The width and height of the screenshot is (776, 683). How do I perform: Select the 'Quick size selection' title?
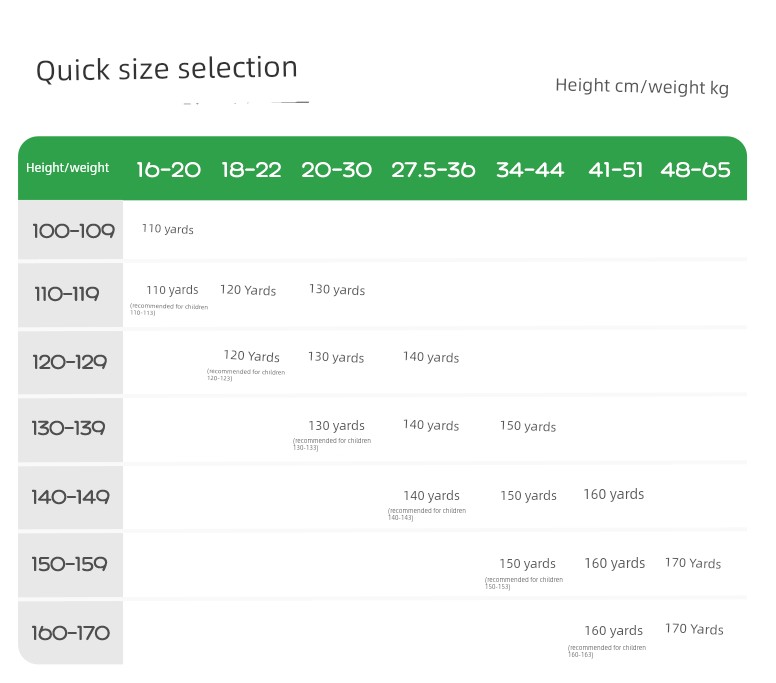point(167,69)
